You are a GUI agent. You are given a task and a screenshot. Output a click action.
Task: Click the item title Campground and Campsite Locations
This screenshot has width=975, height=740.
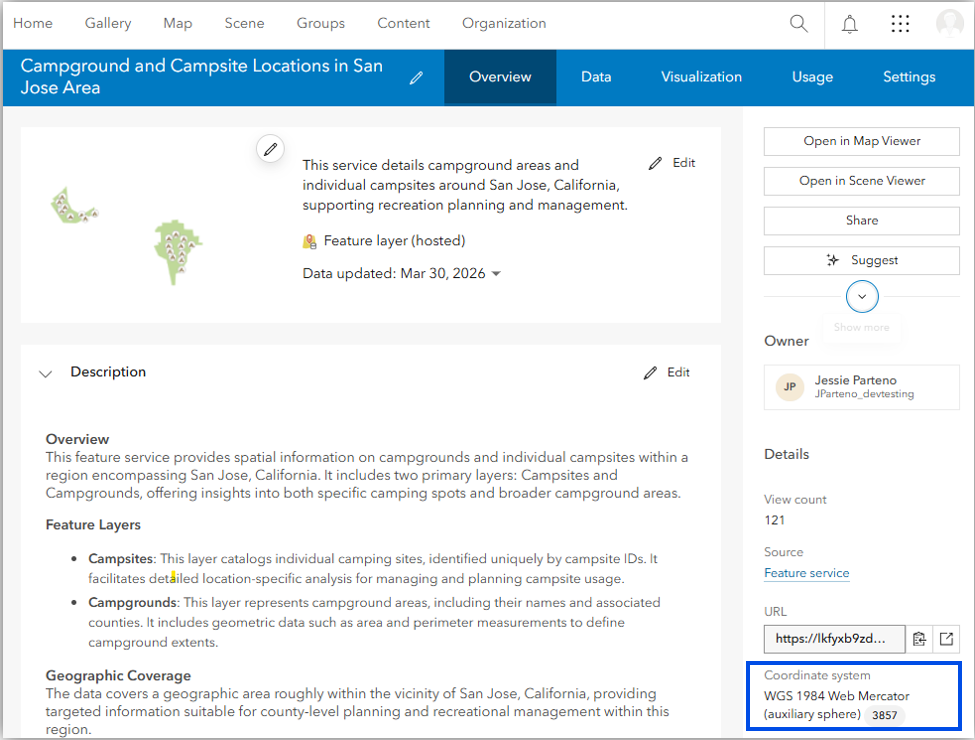point(201,76)
